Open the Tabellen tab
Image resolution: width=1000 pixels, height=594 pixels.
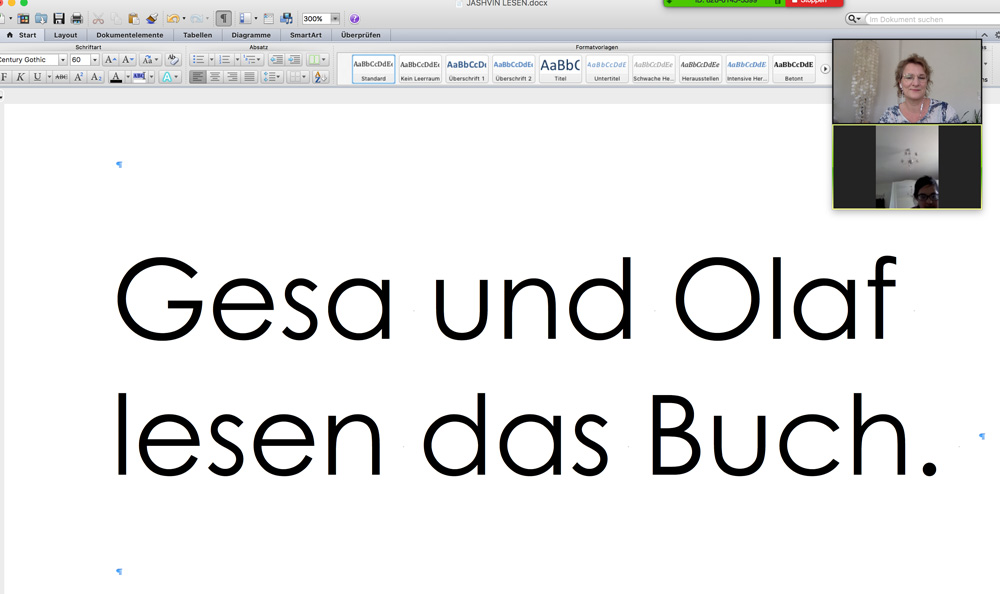coord(198,35)
